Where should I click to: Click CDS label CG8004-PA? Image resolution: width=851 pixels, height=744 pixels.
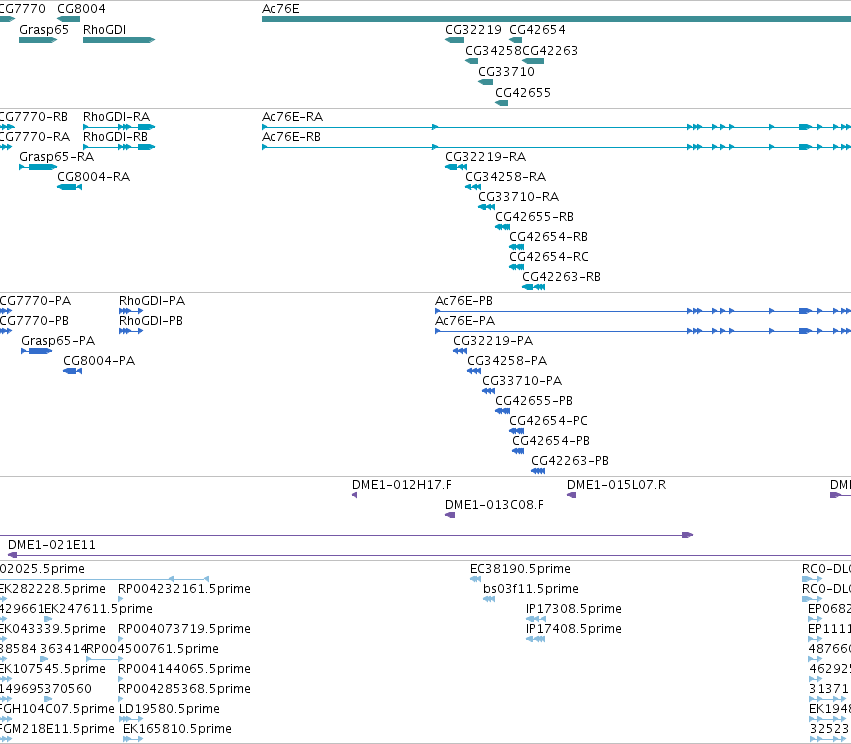click(x=99, y=361)
